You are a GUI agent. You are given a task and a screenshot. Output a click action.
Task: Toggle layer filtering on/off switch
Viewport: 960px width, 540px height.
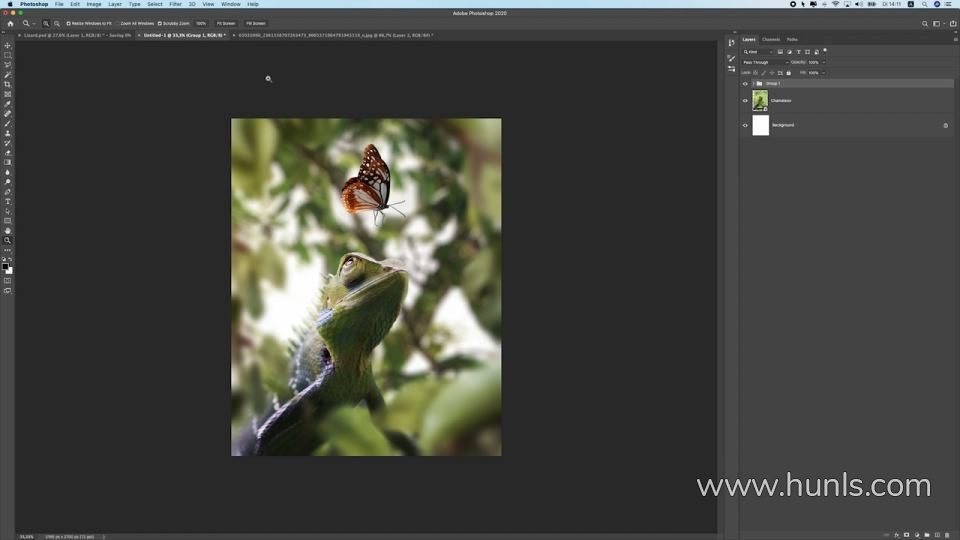coord(825,51)
